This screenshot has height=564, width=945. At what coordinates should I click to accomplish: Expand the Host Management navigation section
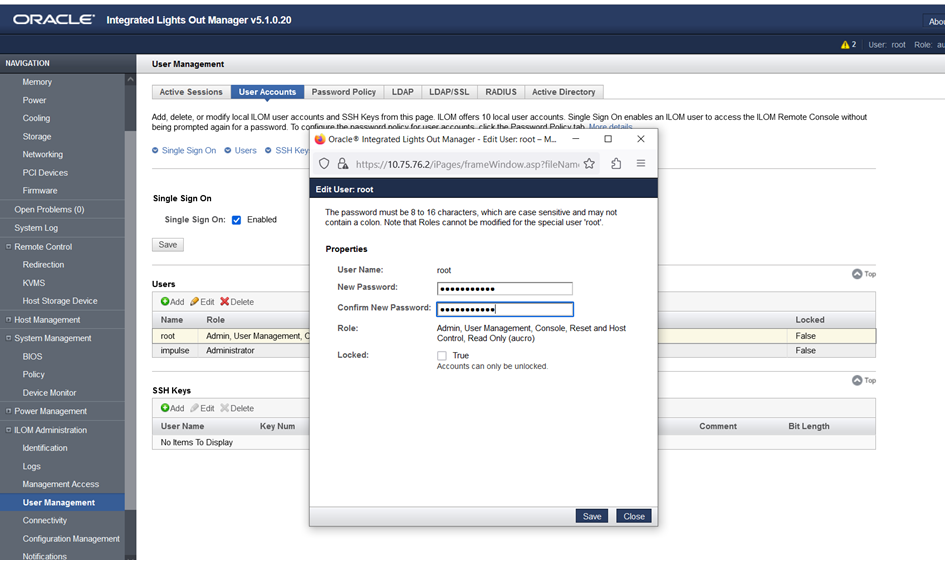tap(9, 320)
